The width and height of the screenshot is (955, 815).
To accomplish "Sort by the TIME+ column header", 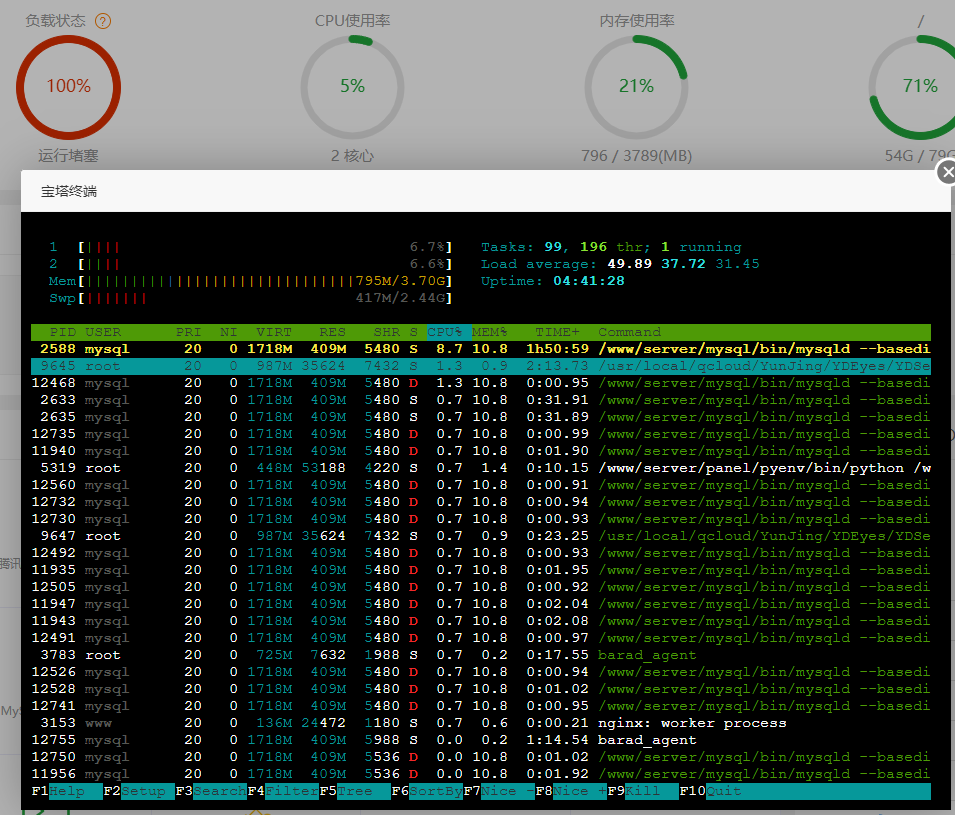I will click(557, 332).
